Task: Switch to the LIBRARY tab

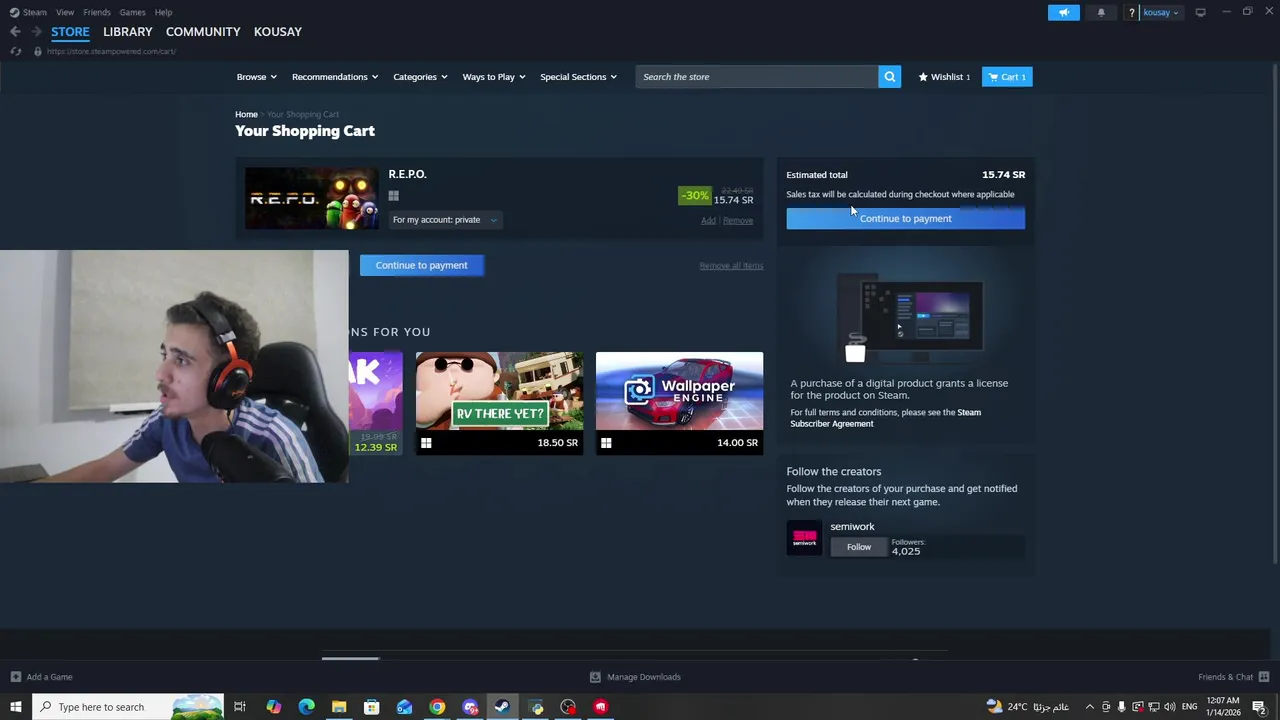Action: click(x=128, y=32)
